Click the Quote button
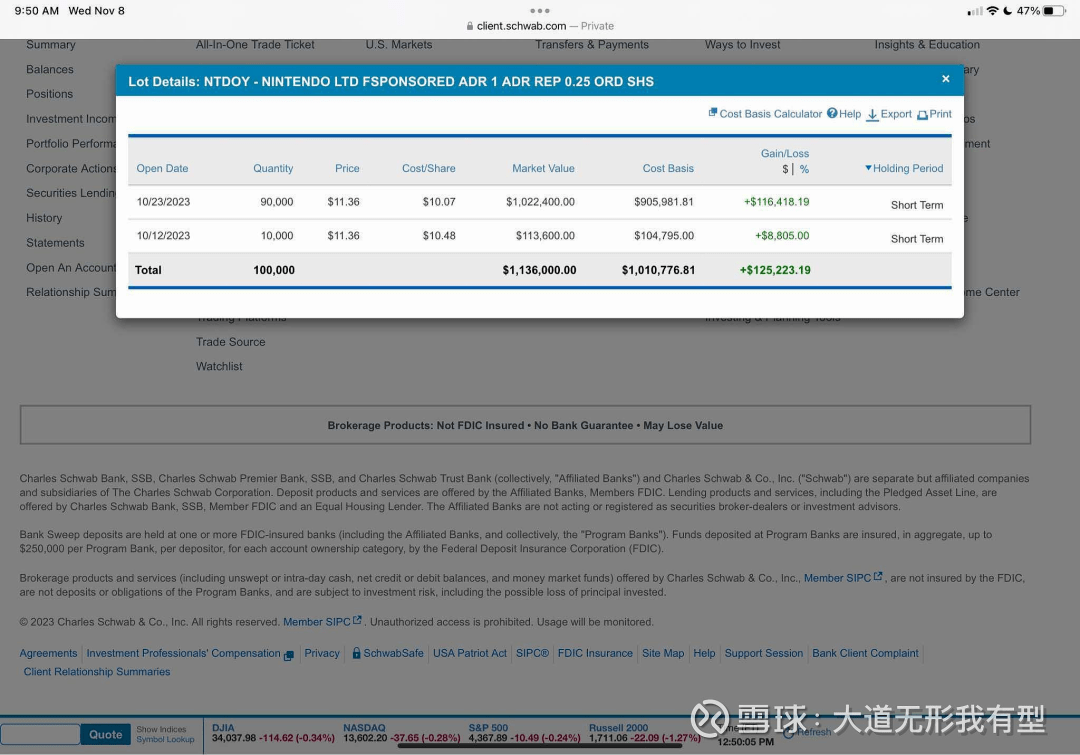 105,734
